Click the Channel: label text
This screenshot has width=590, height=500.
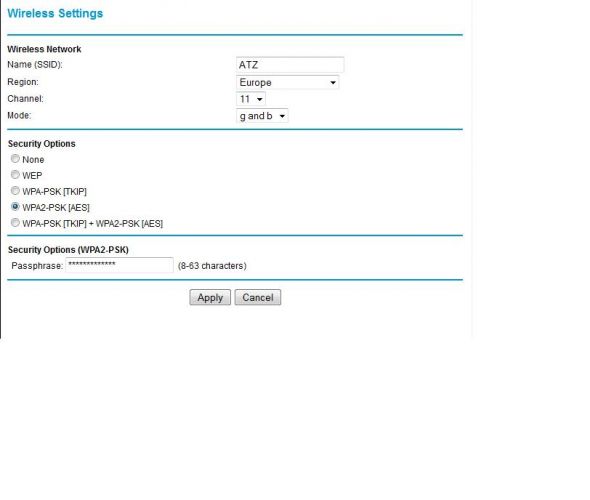click(25, 99)
